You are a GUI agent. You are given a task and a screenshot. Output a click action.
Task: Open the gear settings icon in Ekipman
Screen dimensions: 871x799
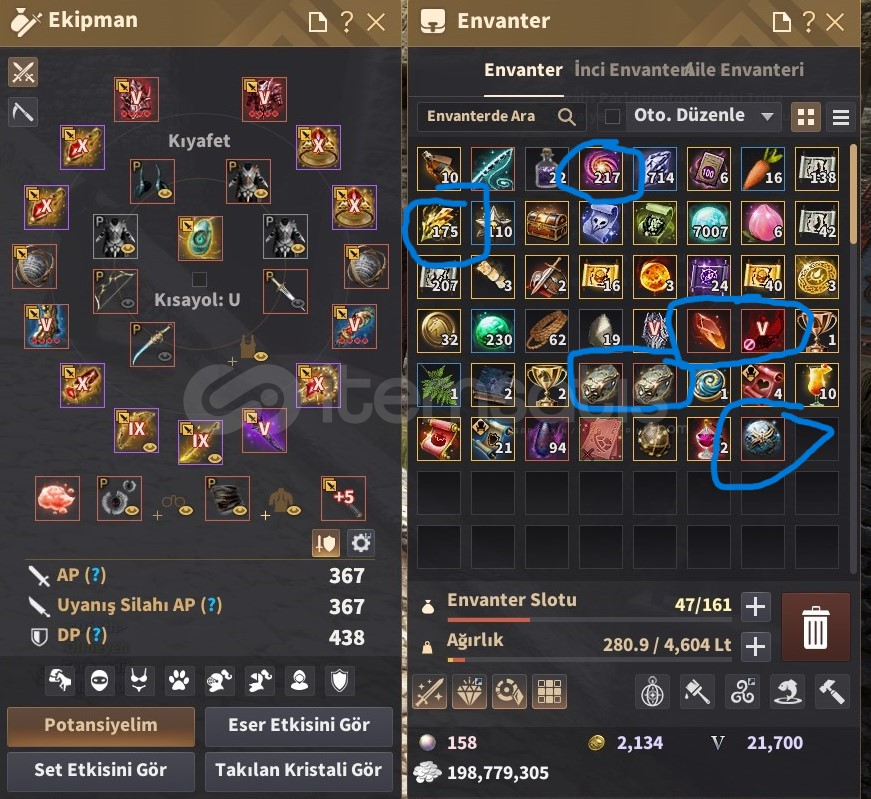(361, 543)
